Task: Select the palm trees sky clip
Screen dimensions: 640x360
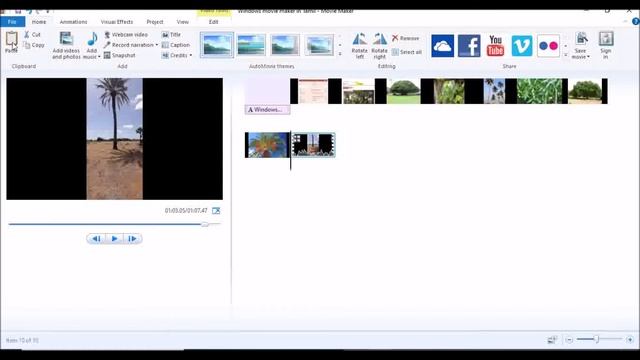Action: [494, 91]
